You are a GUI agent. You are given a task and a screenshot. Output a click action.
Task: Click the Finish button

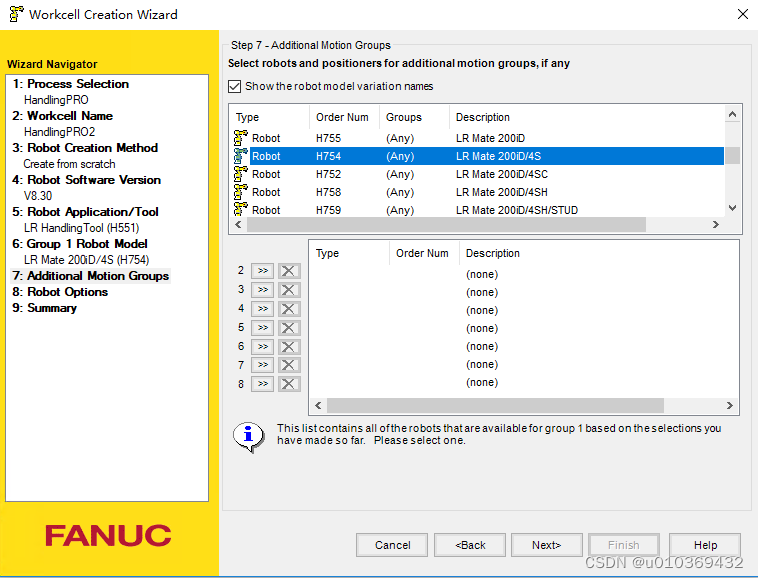(624, 545)
